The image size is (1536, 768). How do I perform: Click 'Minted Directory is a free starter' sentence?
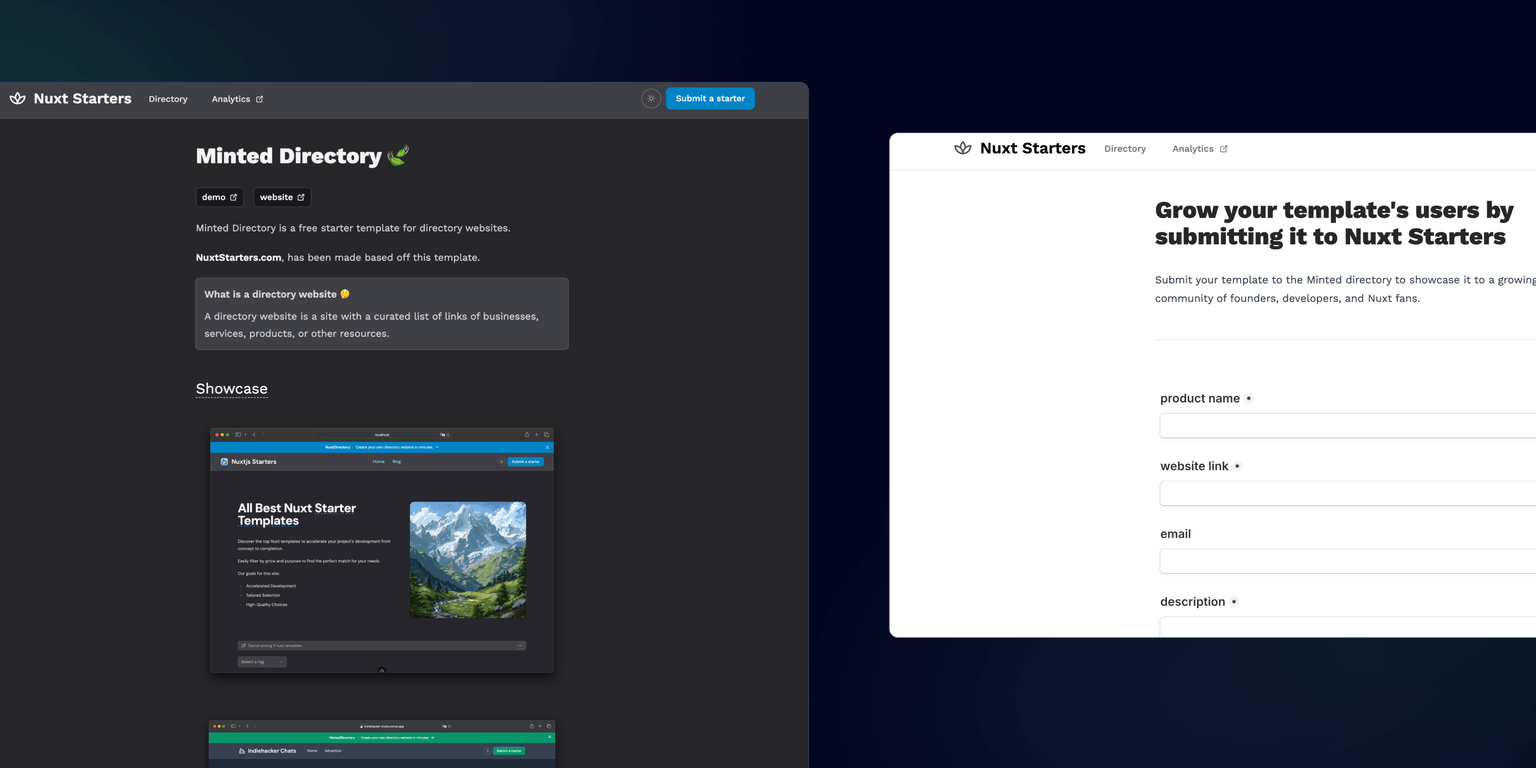[353, 228]
